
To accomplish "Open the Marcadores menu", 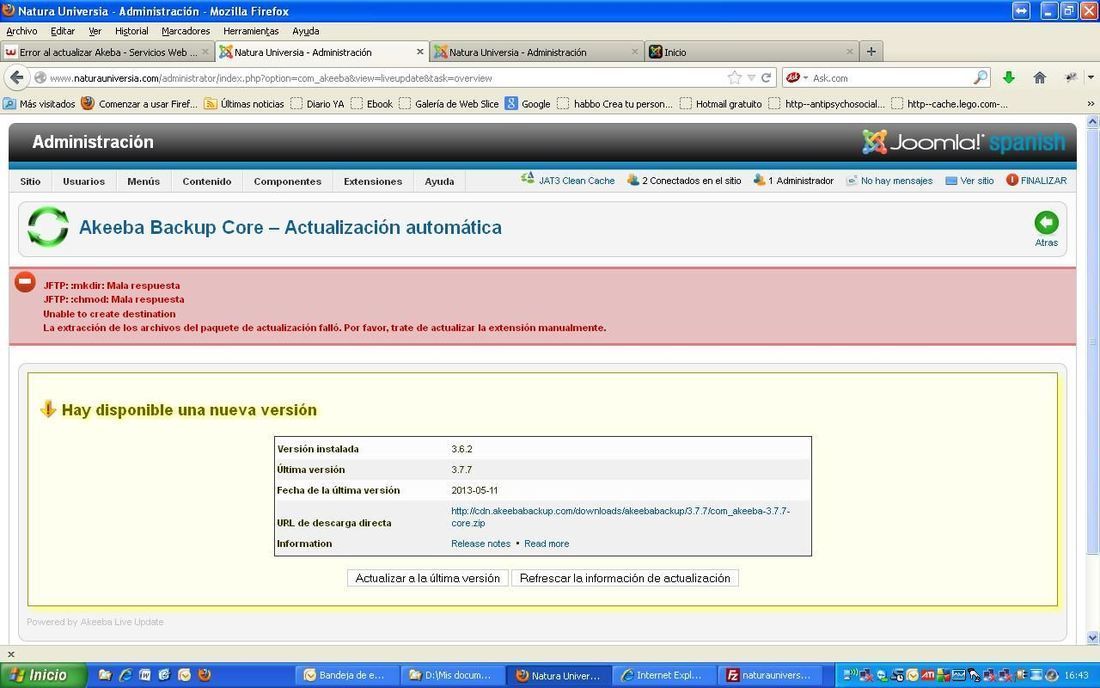I will (x=186, y=31).
